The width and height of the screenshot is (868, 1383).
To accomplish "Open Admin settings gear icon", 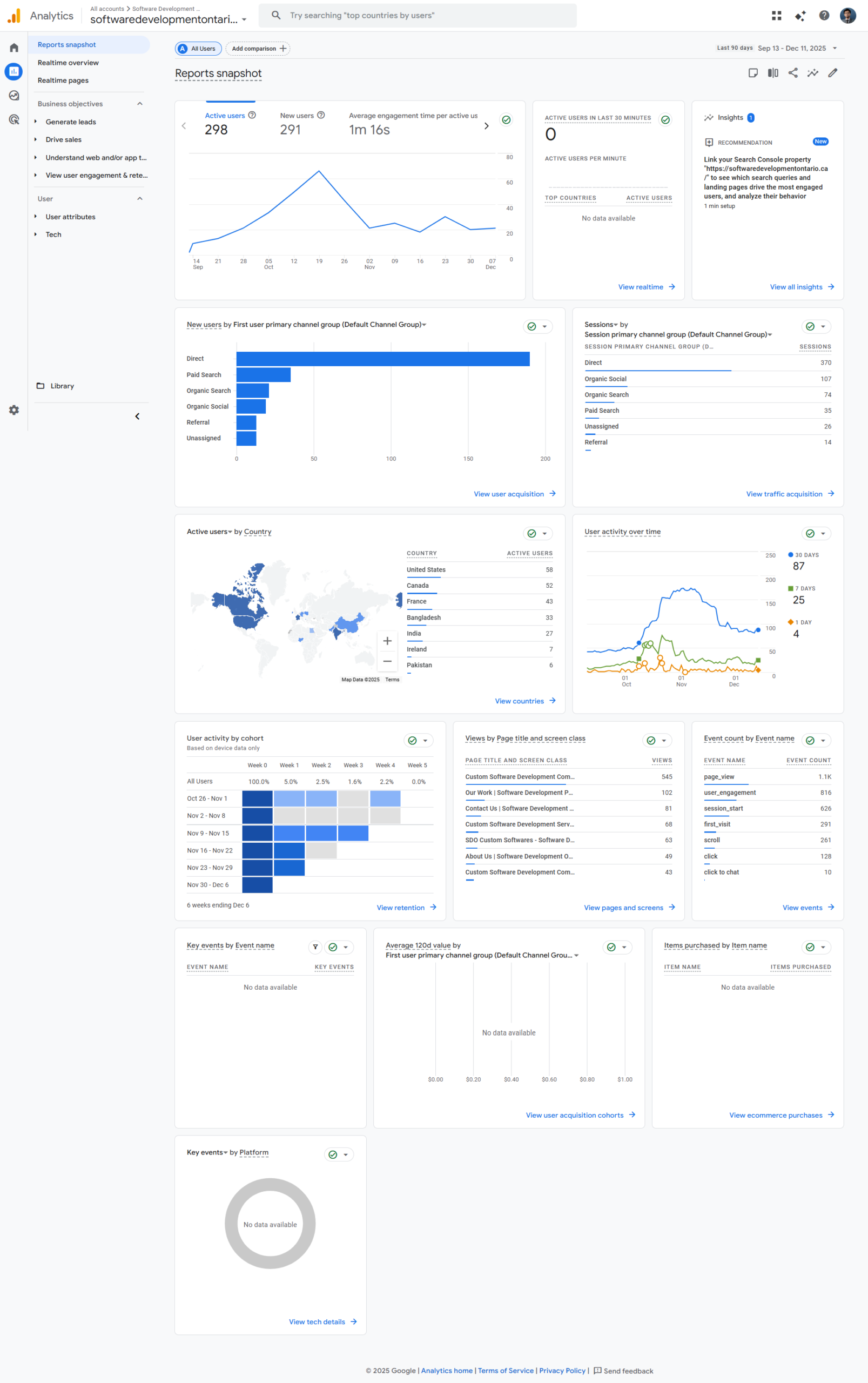I will click(x=14, y=410).
